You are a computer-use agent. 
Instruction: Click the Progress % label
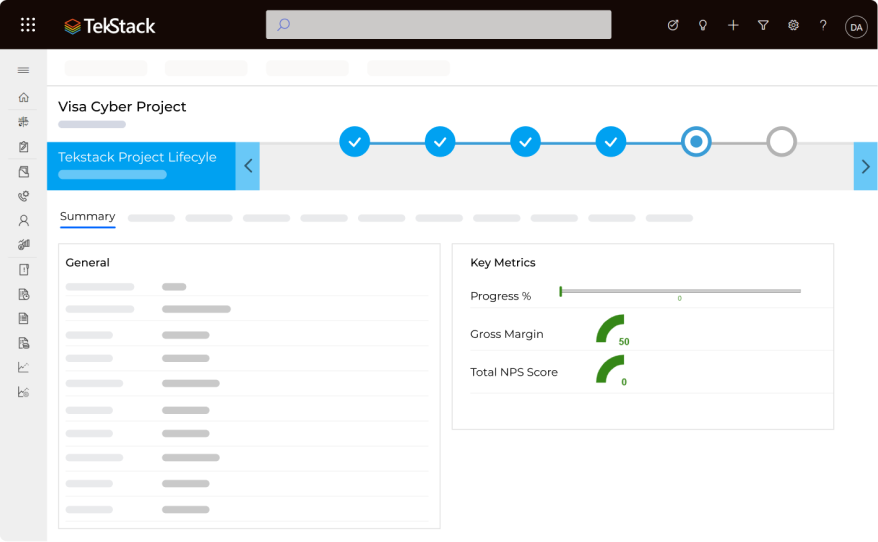(x=501, y=296)
